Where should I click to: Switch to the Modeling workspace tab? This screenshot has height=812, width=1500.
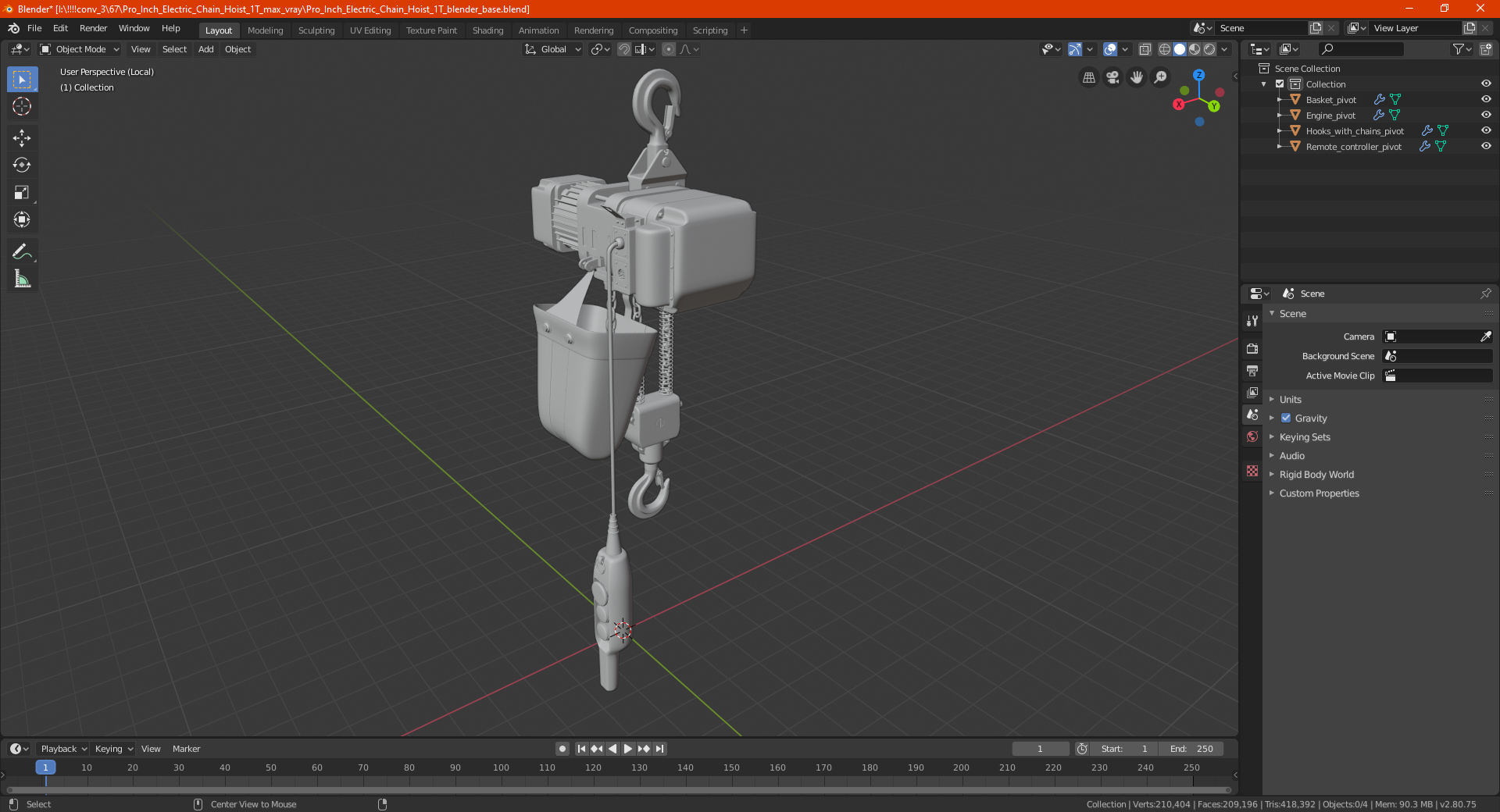[265, 30]
